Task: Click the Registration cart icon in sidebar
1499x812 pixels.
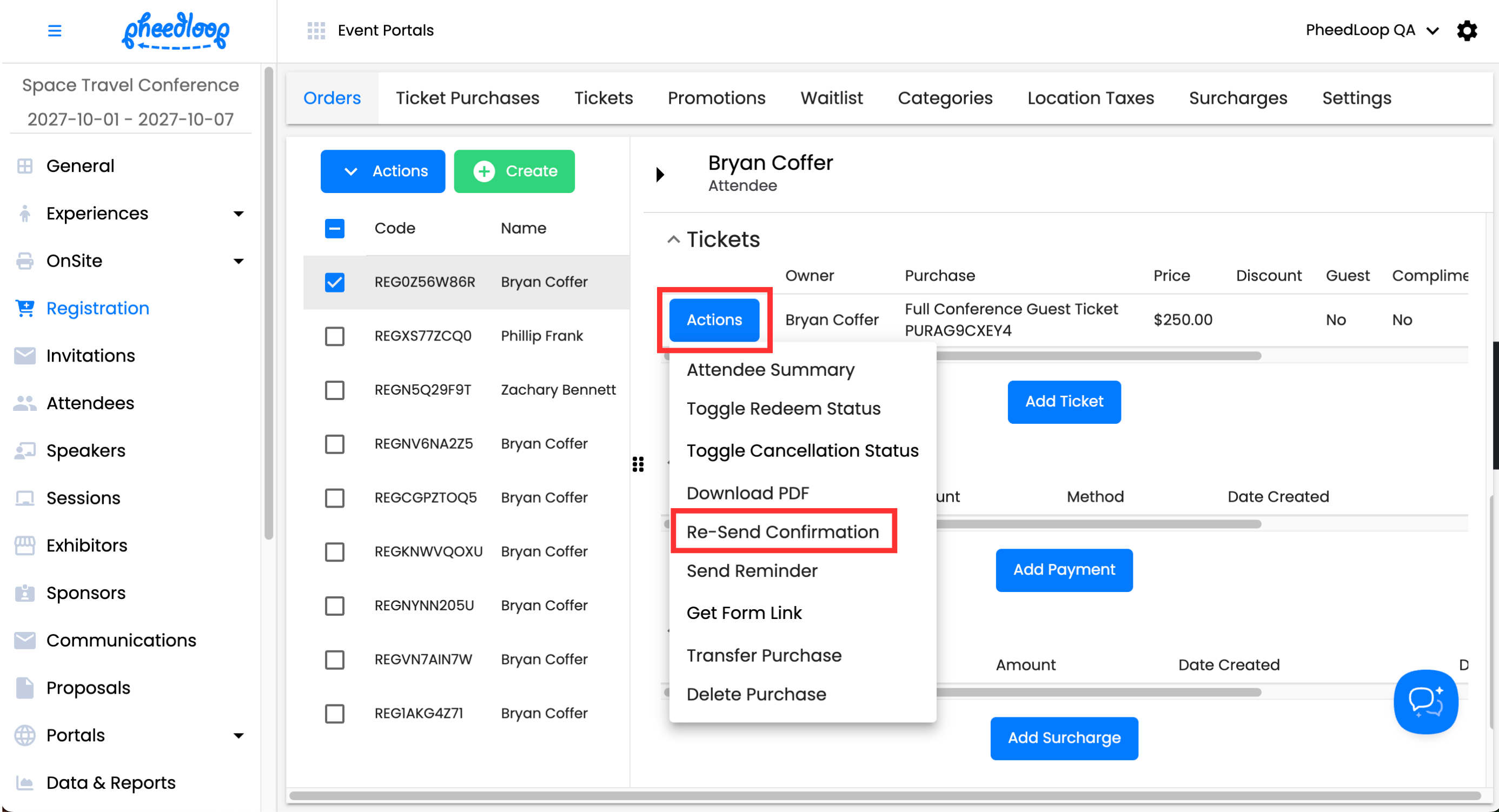Action: tap(25, 308)
